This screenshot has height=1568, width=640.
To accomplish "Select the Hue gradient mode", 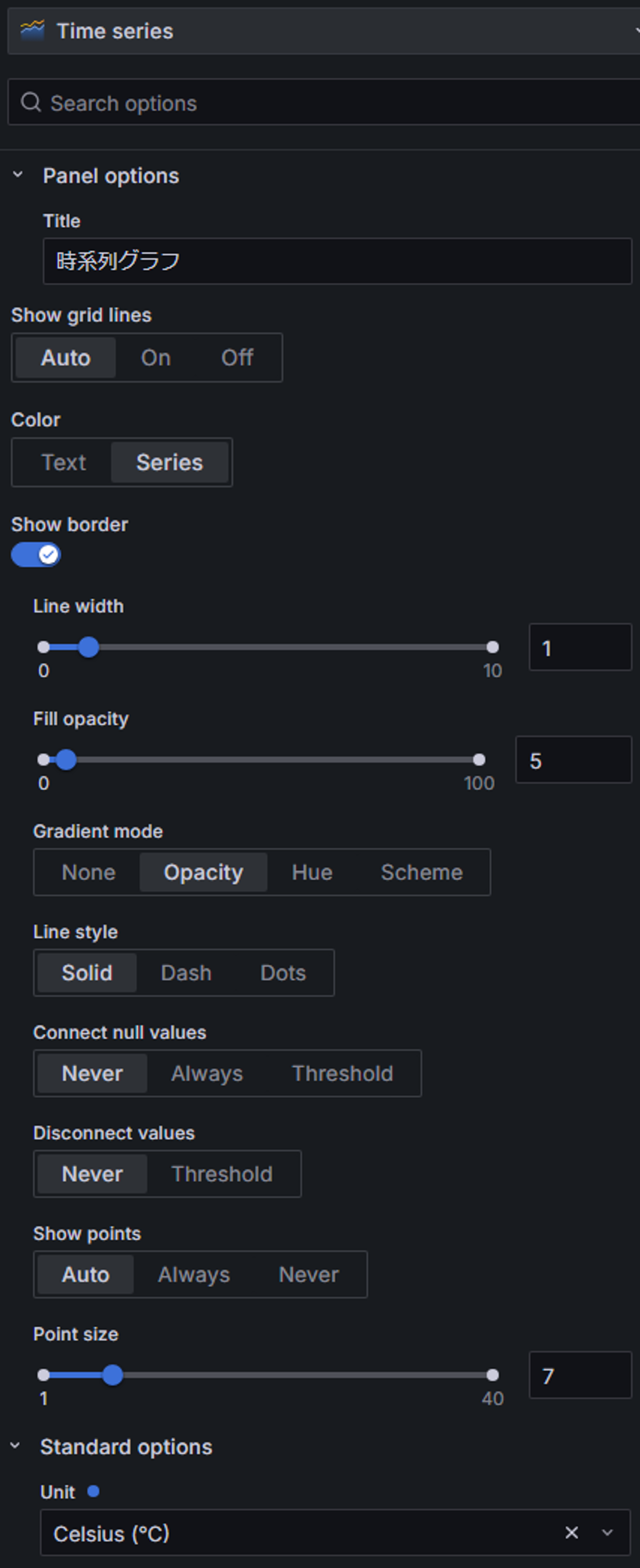I will [x=312, y=871].
